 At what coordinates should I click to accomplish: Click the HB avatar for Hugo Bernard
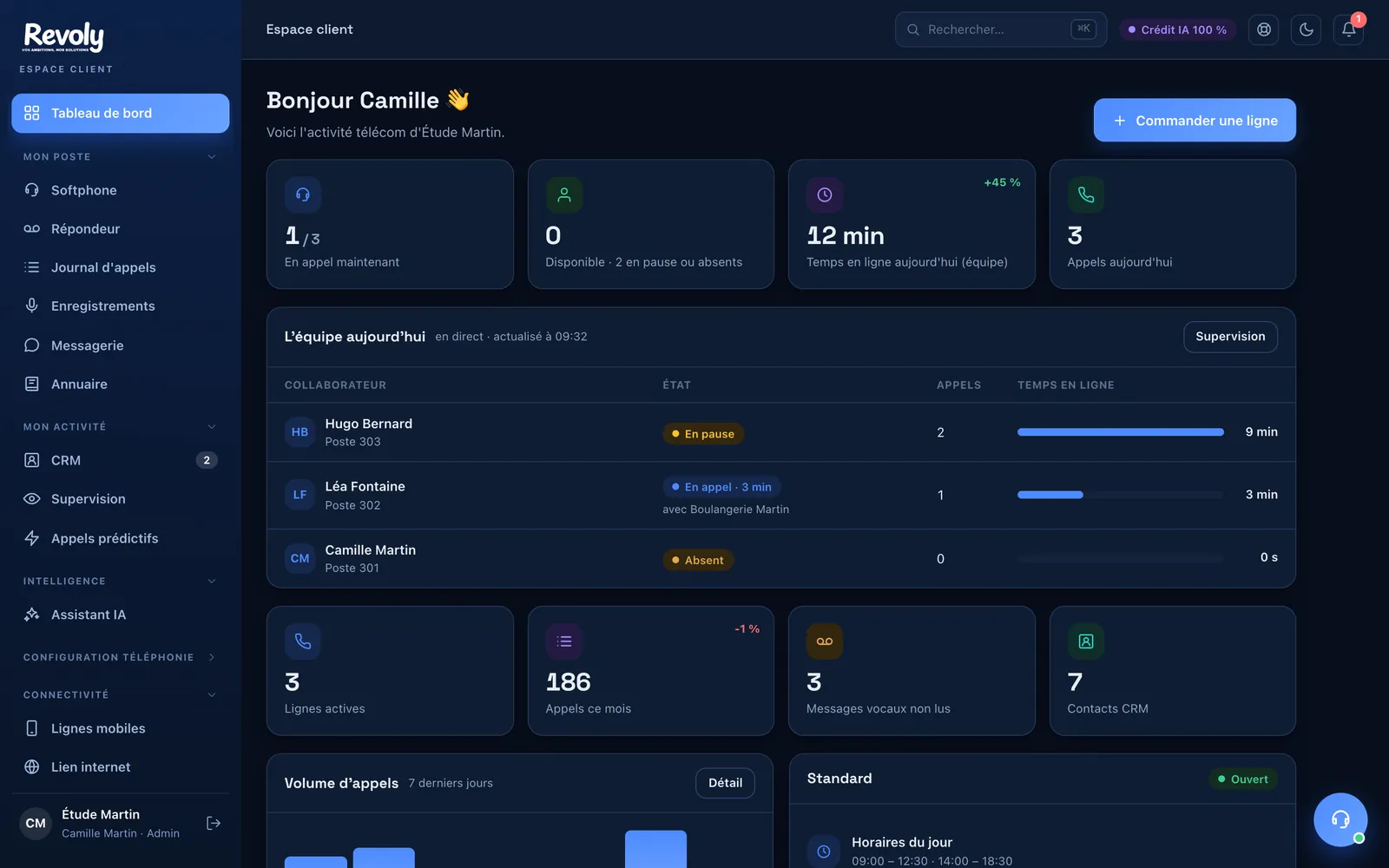tap(300, 432)
